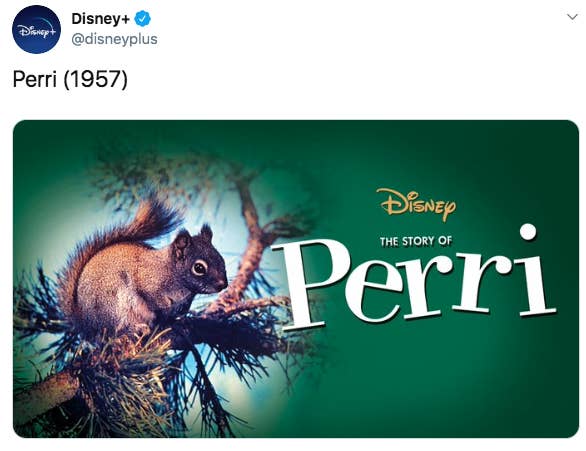The height and width of the screenshot is (451, 586).
Task: Click the year 1957 in the tweet
Action: 95,79
